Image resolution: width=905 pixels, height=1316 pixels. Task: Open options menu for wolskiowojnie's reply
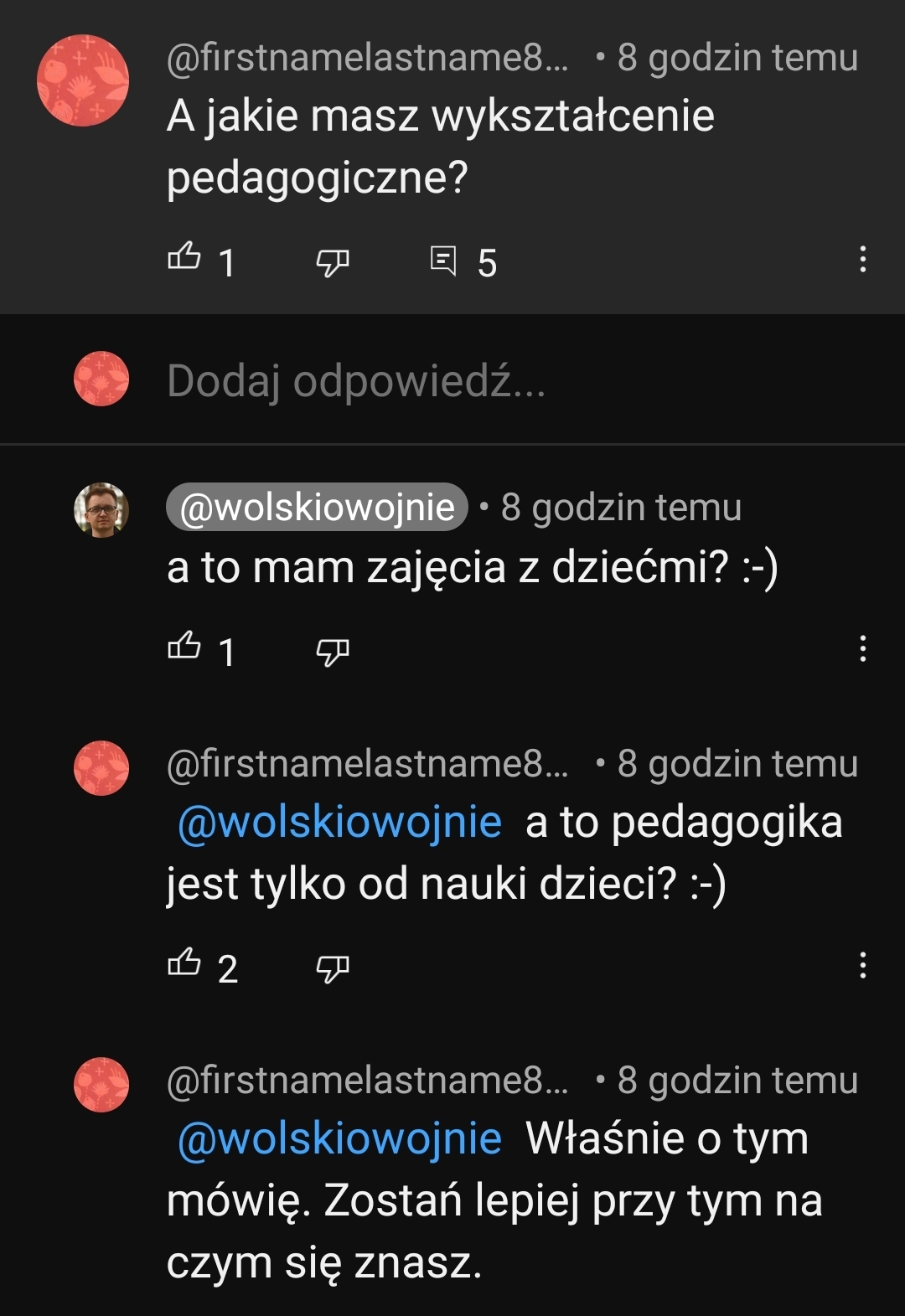pos(862,648)
